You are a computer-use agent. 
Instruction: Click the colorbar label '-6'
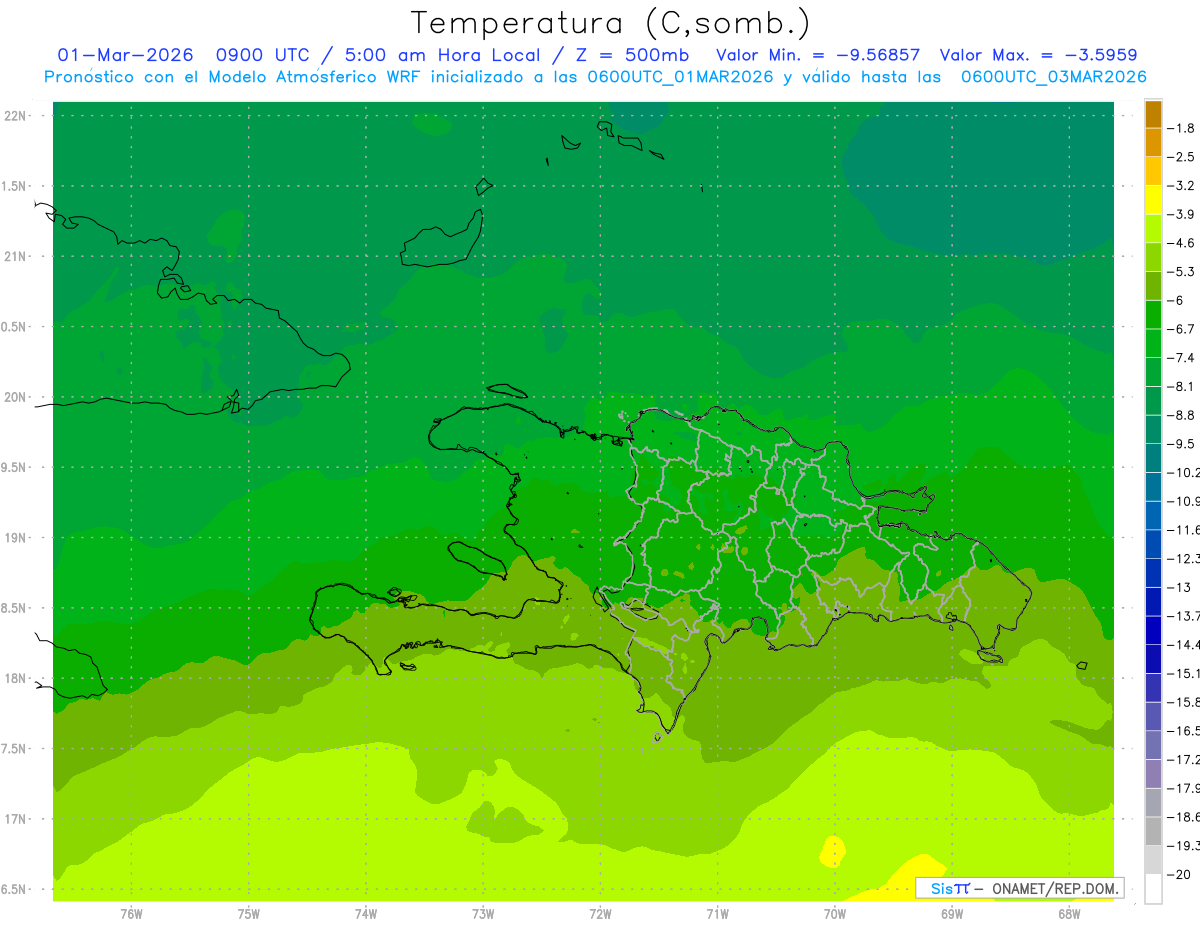pyautogui.click(x=1177, y=300)
